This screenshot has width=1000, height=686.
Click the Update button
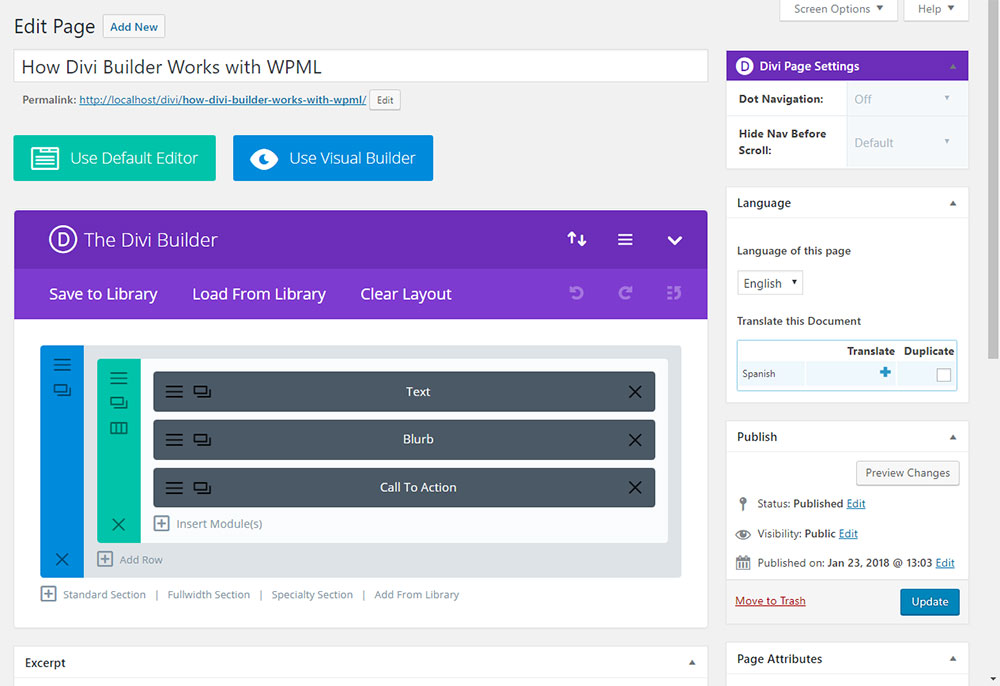click(930, 602)
